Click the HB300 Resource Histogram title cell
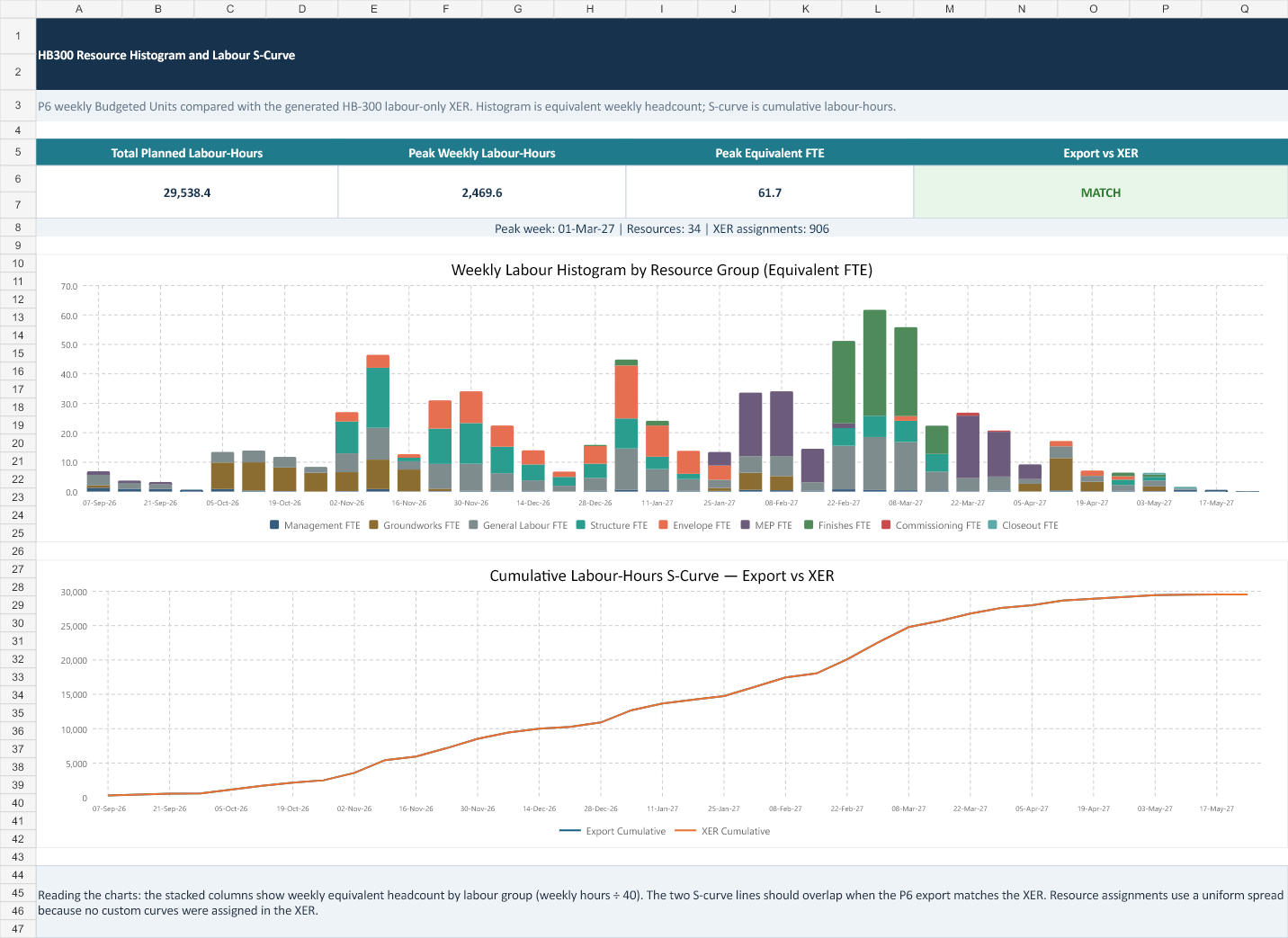Image resolution: width=1288 pixels, height=938 pixels. (662, 54)
